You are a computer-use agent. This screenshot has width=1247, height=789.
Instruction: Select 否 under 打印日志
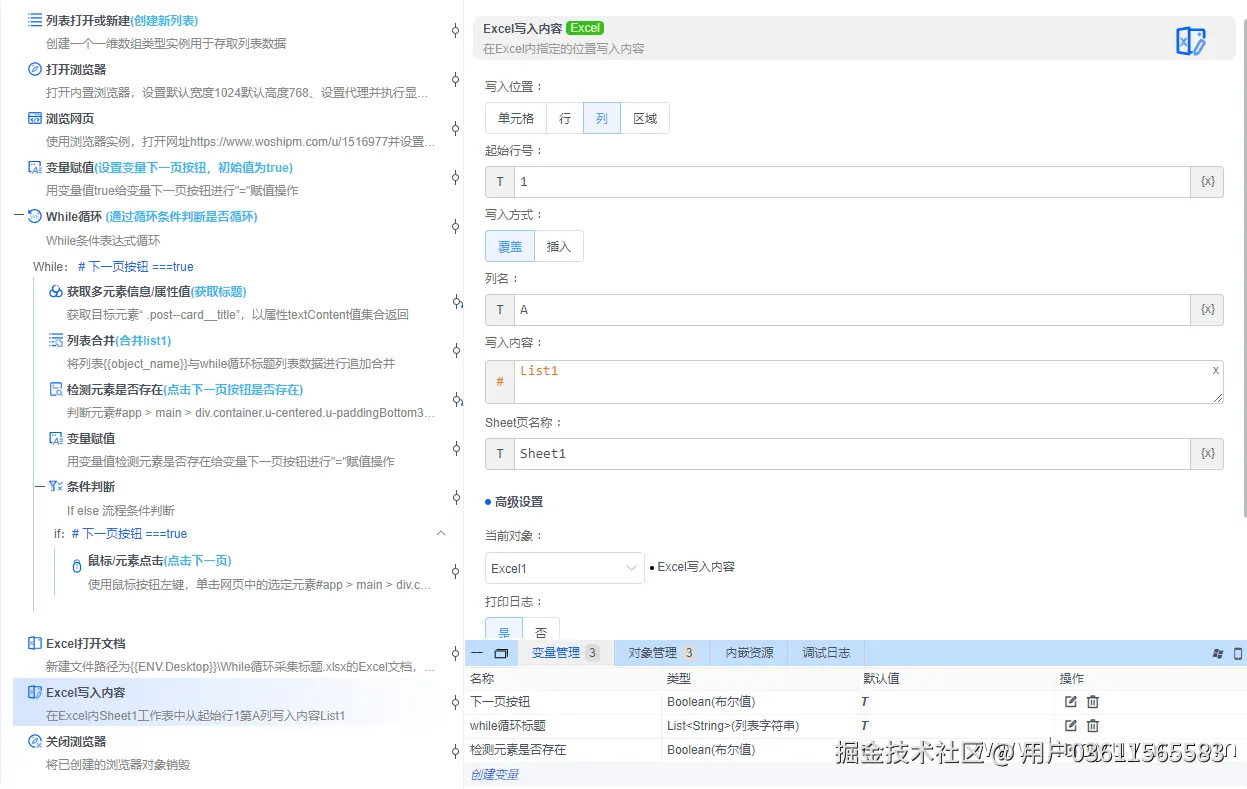tap(541, 632)
